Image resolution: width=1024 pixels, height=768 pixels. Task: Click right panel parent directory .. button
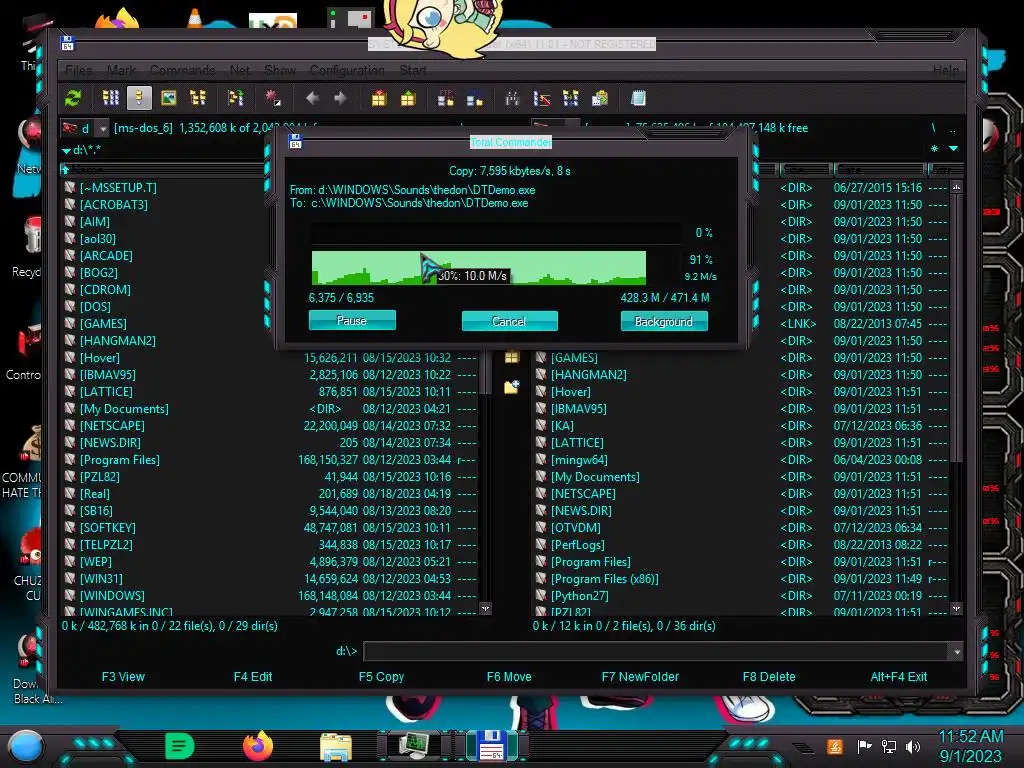tap(952, 128)
